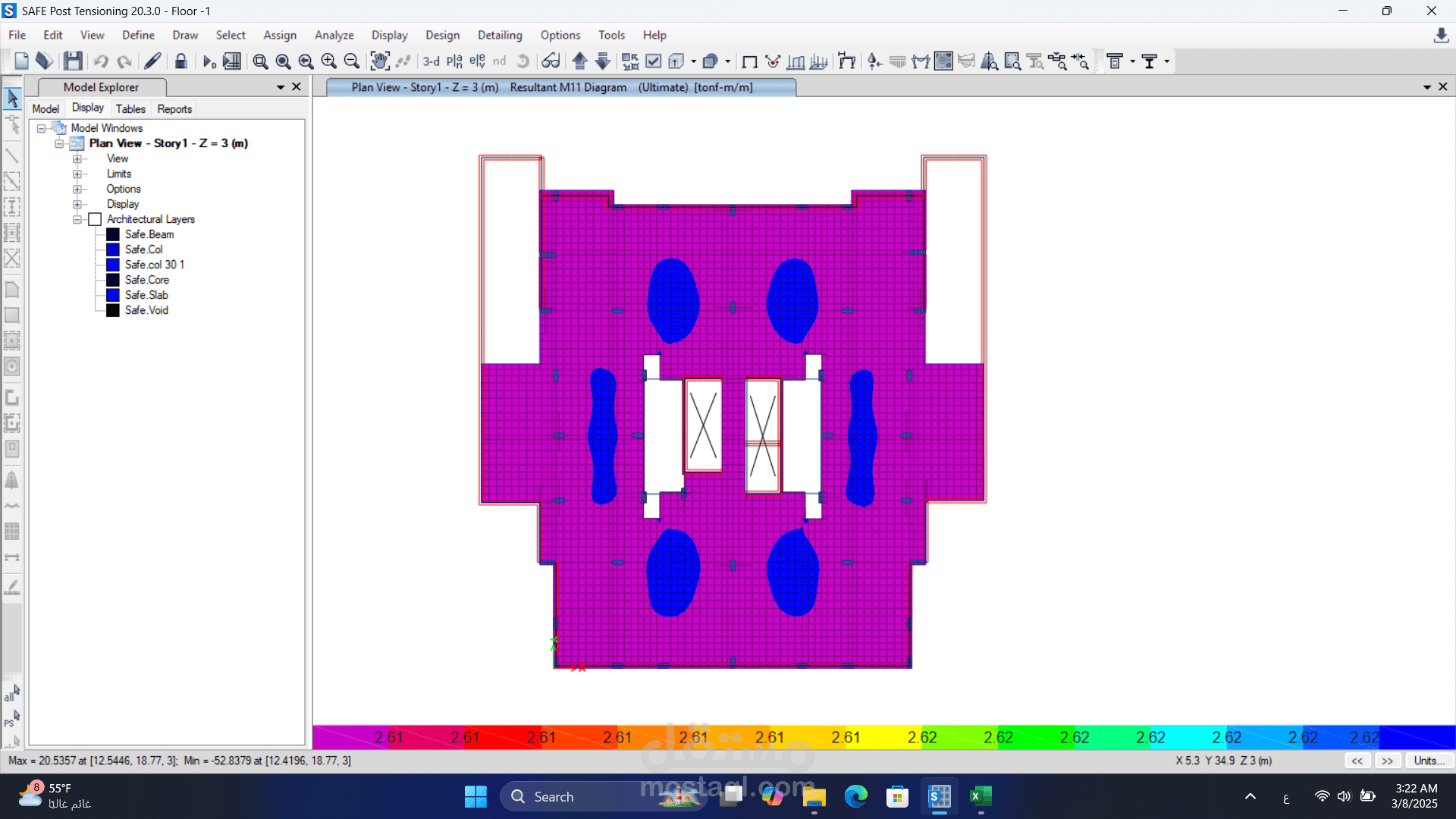This screenshot has height=819, width=1456.
Task: Click the >> next button
Action: point(1388,761)
